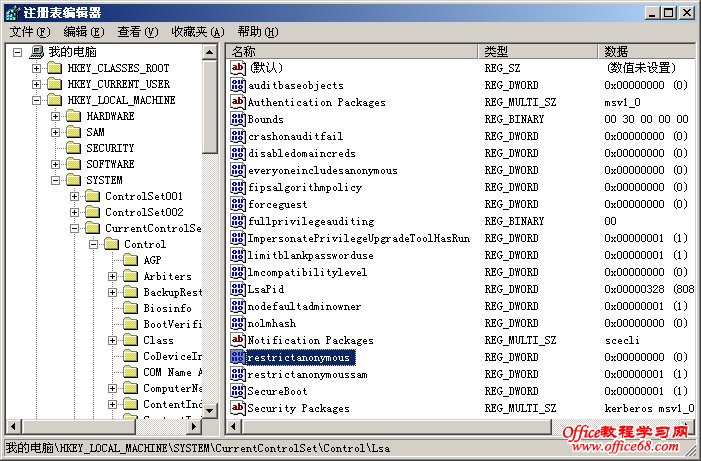701x461 pixels.
Task: Click the nodefaultadminowner value icon
Action: coord(237,306)
